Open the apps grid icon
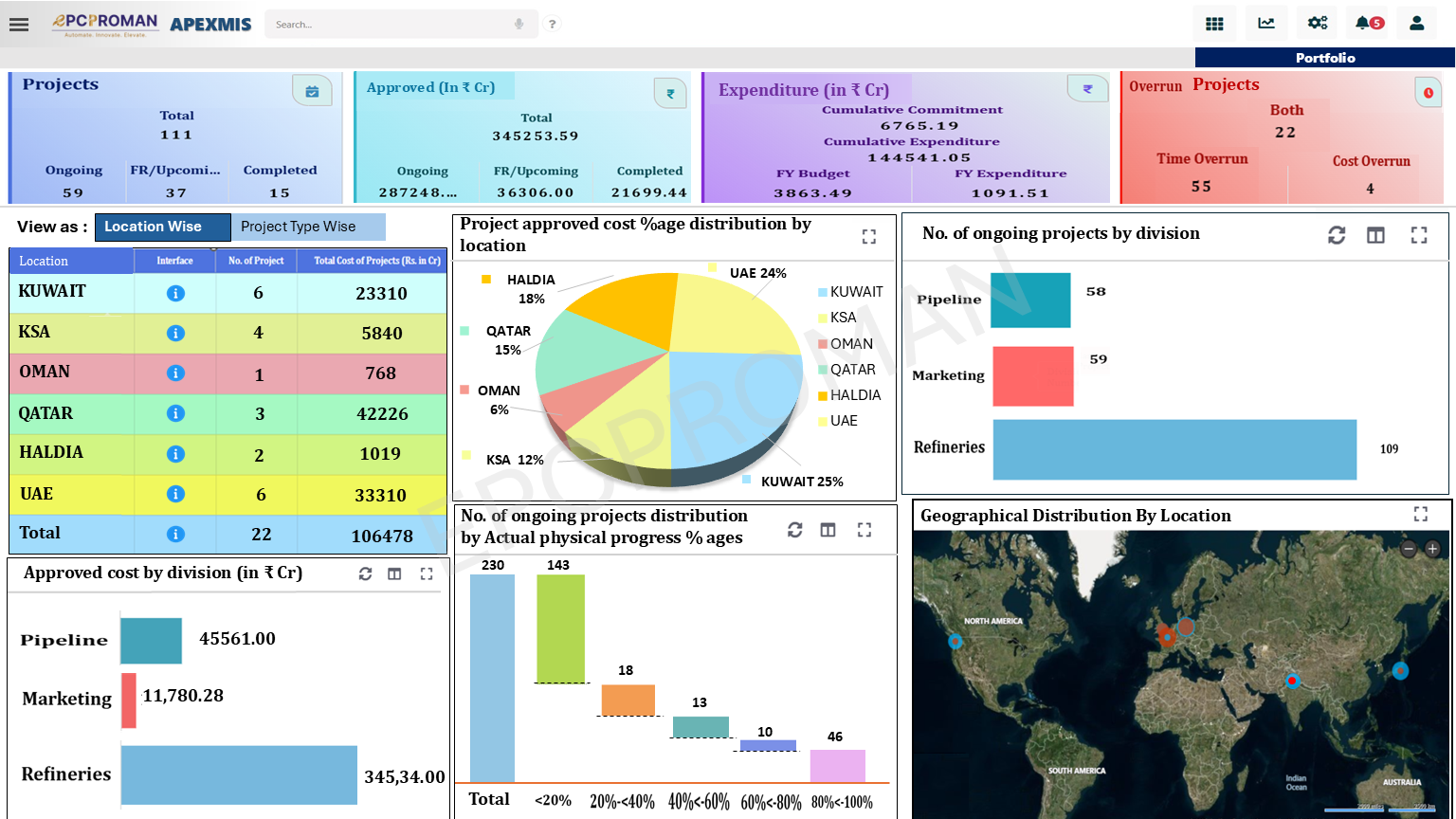Image resolution: width=1456 pixels, height=819 pixels. (x=1214, y=24)
